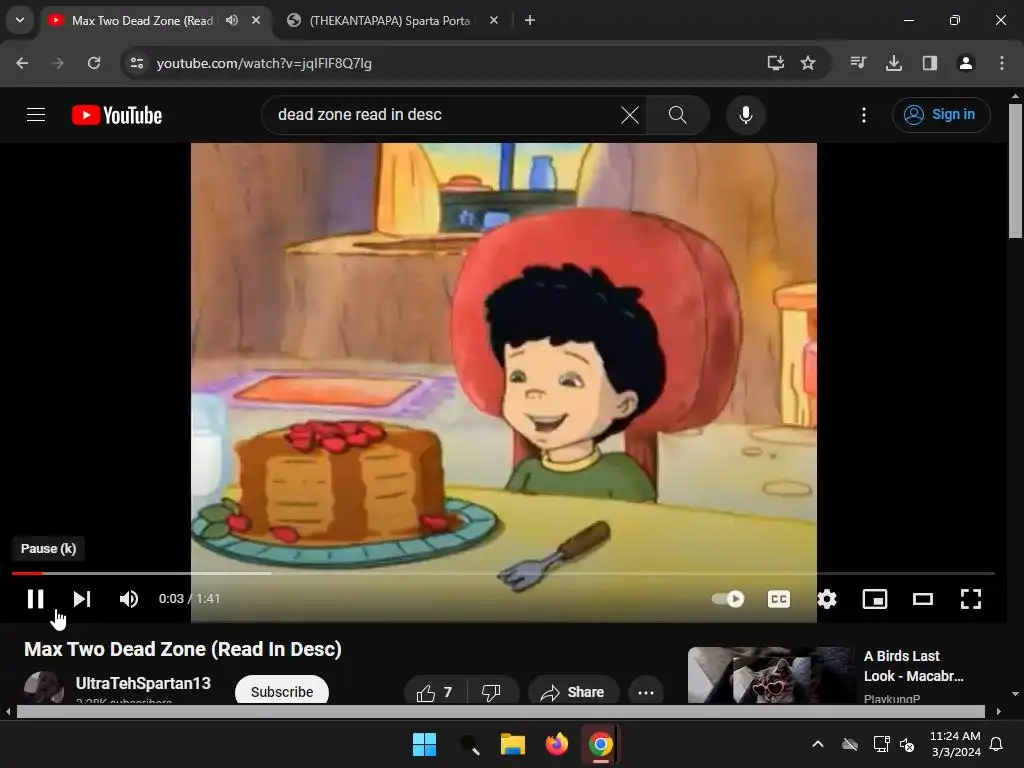1024x768 pixels.
Task: Click the vertical page scrollbar
Action: [1016, 171]
